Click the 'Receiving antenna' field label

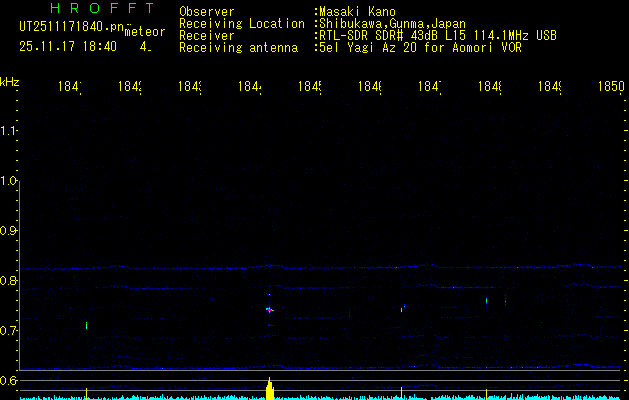(x=238, y=48)
